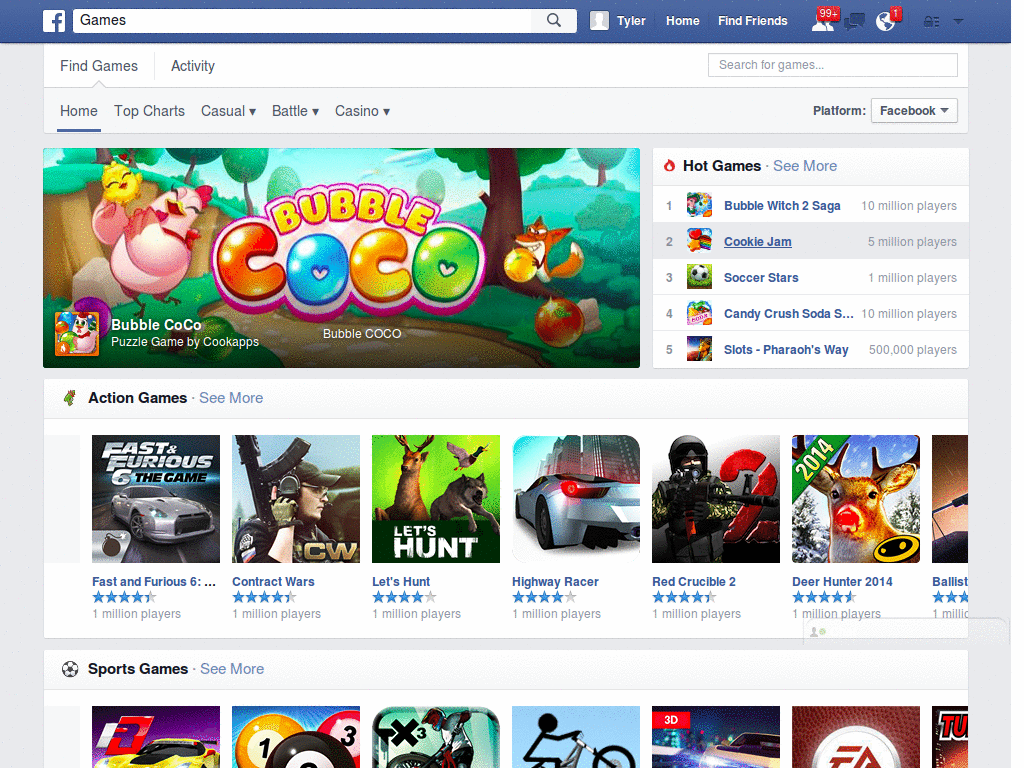Expand the Casual category dropdown
The width and height of the screenshot is (1024, 768).
pos(228,111)
